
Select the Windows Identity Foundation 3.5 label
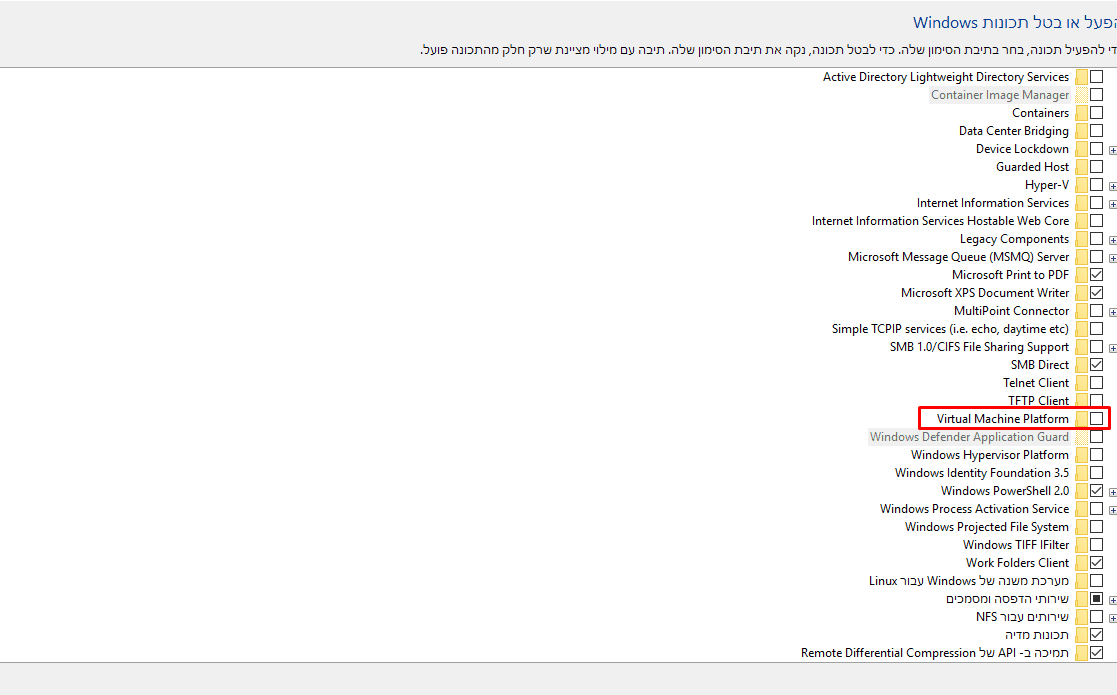pos(981,473)
